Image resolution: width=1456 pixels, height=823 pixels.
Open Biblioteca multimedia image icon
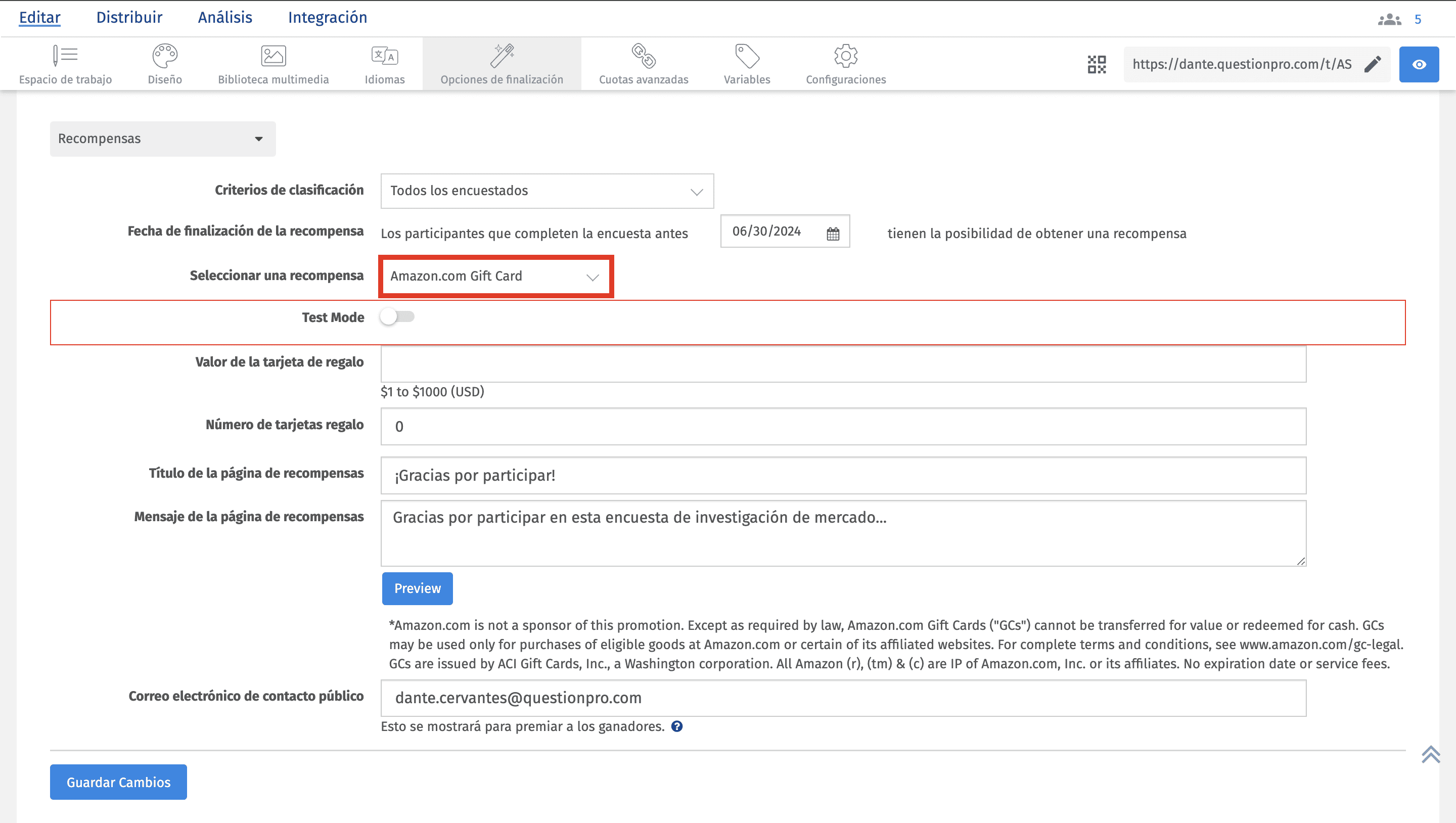(273, 56)
